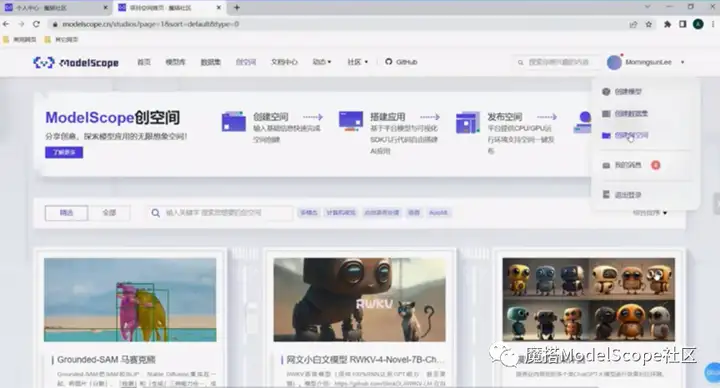Open the robot grid thumbnail card
This screenshot has height=388, width=720.
589,299
